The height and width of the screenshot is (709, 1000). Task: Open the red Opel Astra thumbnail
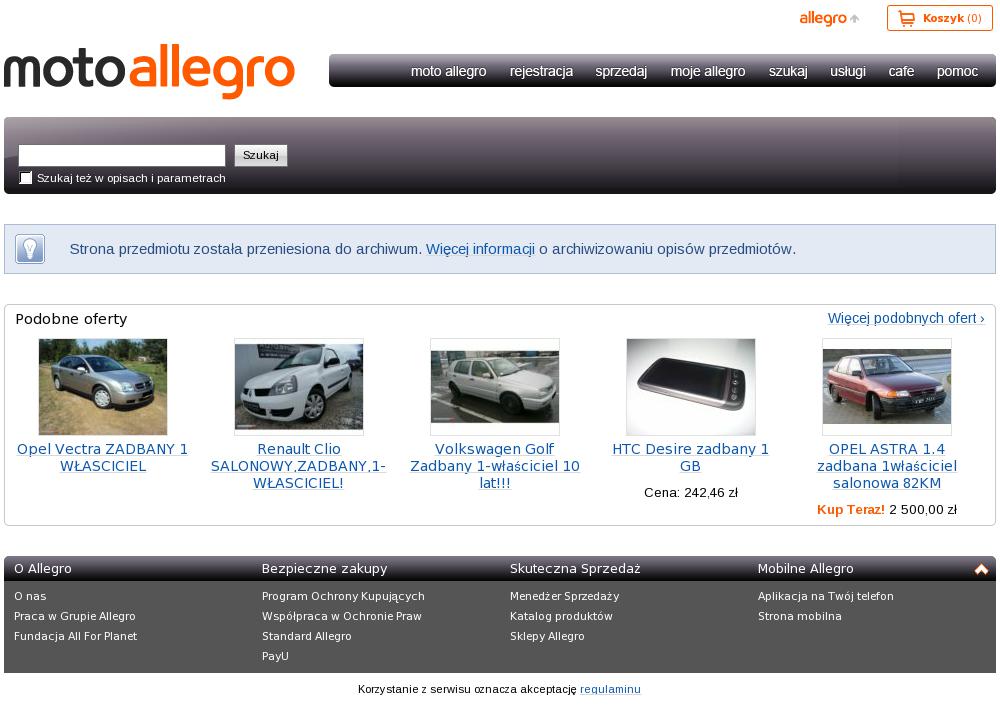(886, 387)
